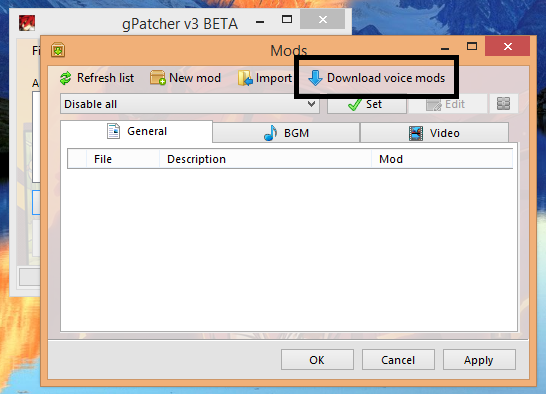This screenshot has height=394, width=546.
Task: Click the gPatcher window app icon
Action: click(27, 23)
